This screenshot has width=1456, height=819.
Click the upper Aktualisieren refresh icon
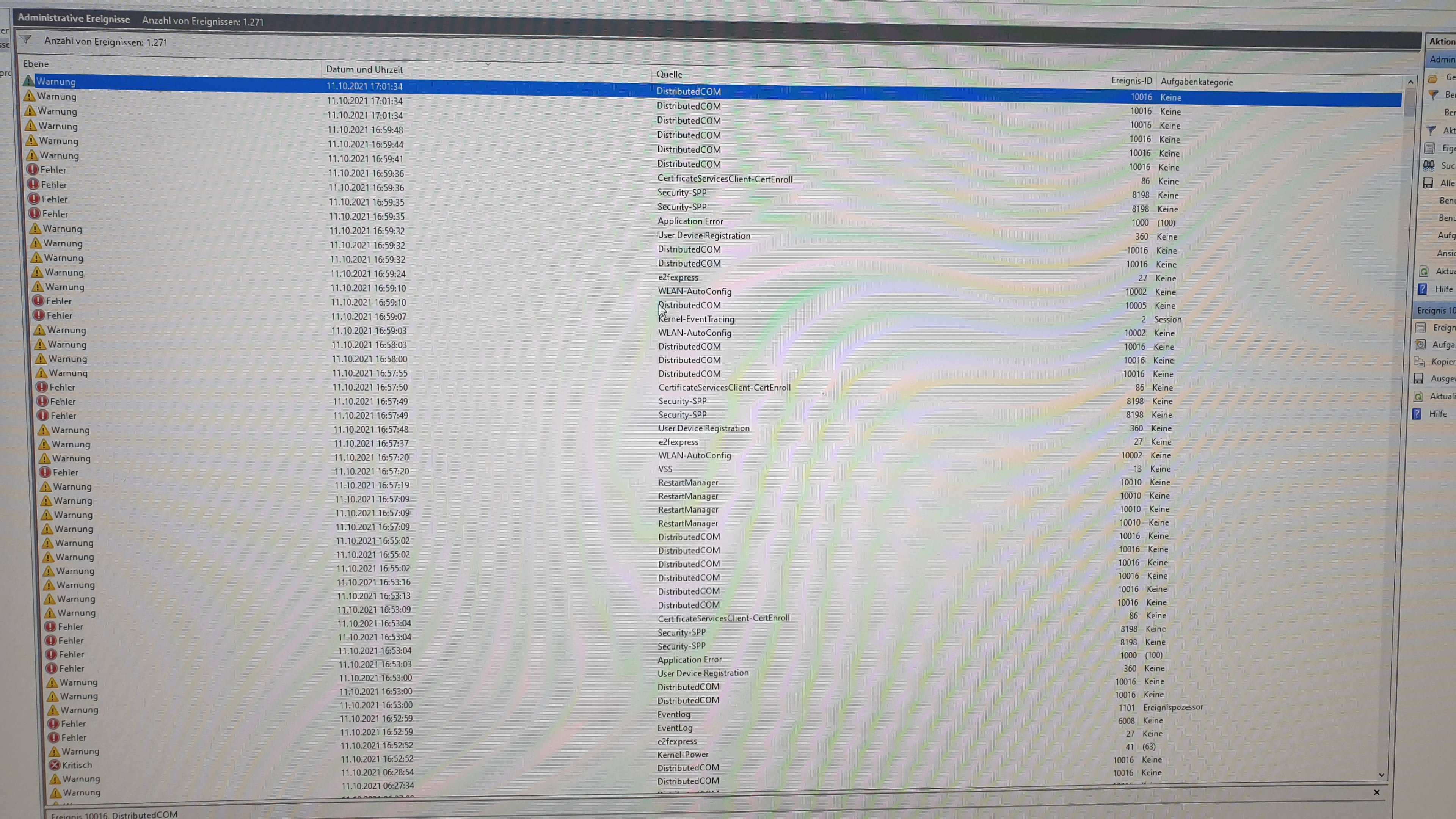point(1424,271)
